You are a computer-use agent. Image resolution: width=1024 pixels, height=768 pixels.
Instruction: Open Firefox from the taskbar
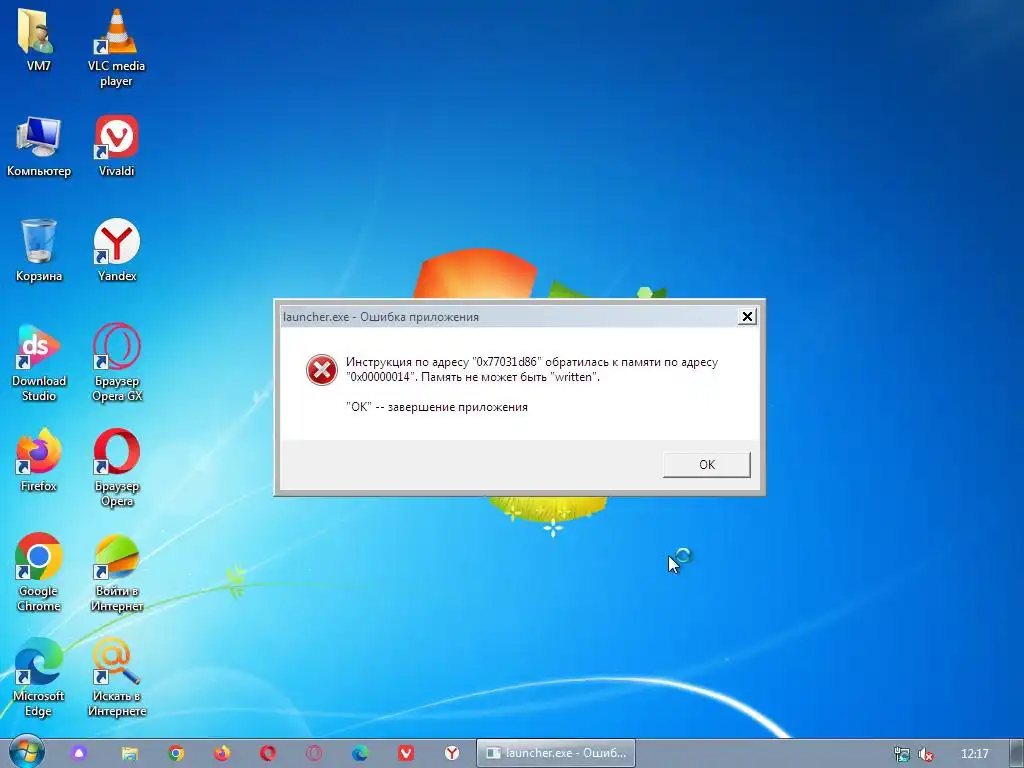(222, 753)
